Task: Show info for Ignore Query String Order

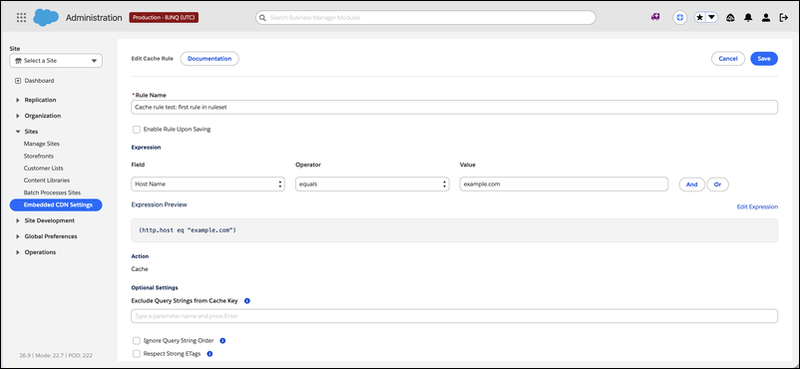Action: 222,340
